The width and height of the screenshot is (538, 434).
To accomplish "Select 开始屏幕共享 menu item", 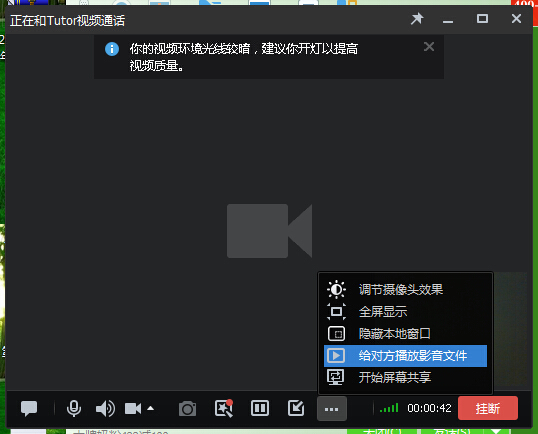I will tap(405, 377).
